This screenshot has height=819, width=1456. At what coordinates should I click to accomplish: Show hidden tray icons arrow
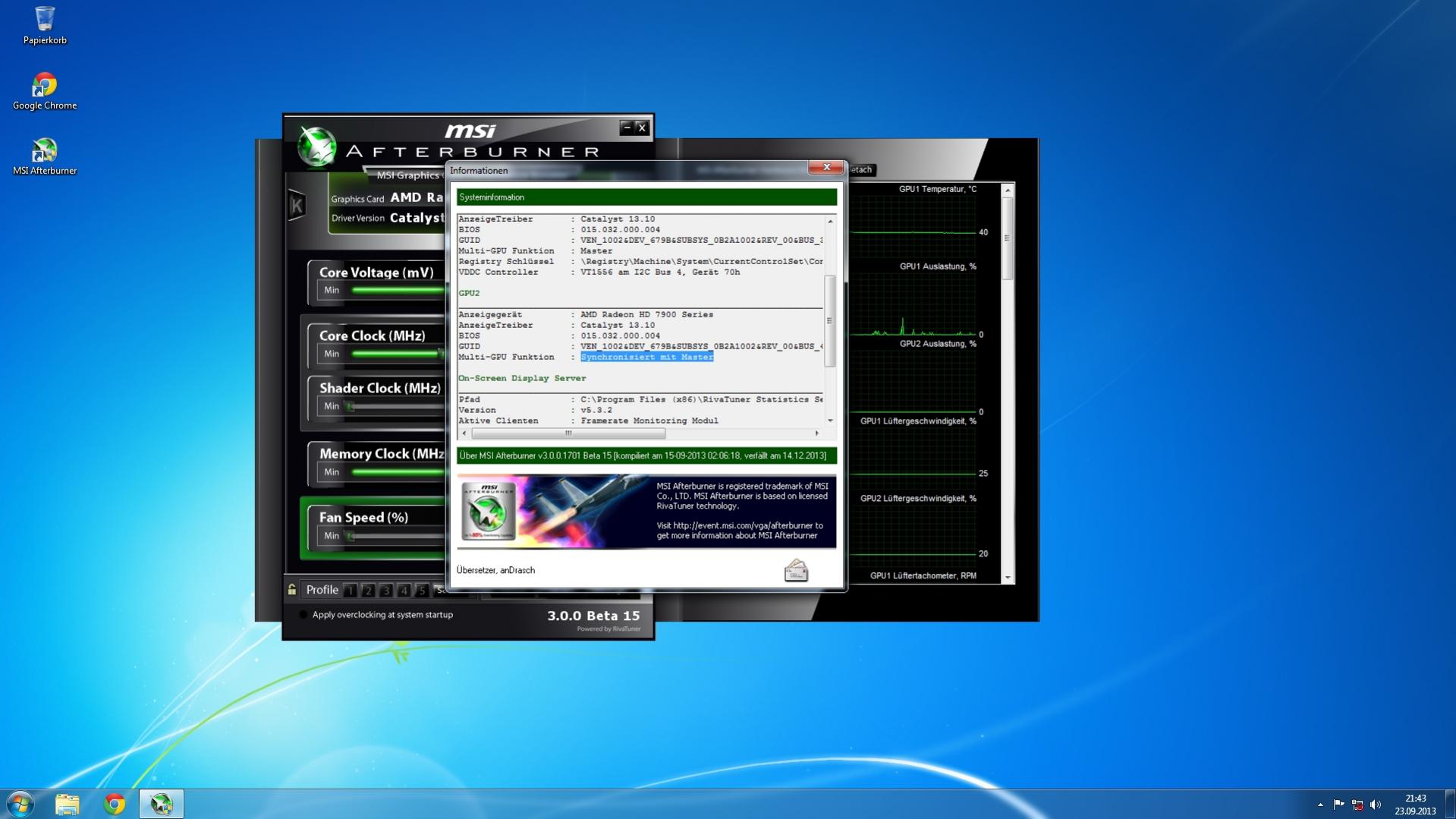[1320, 805]
